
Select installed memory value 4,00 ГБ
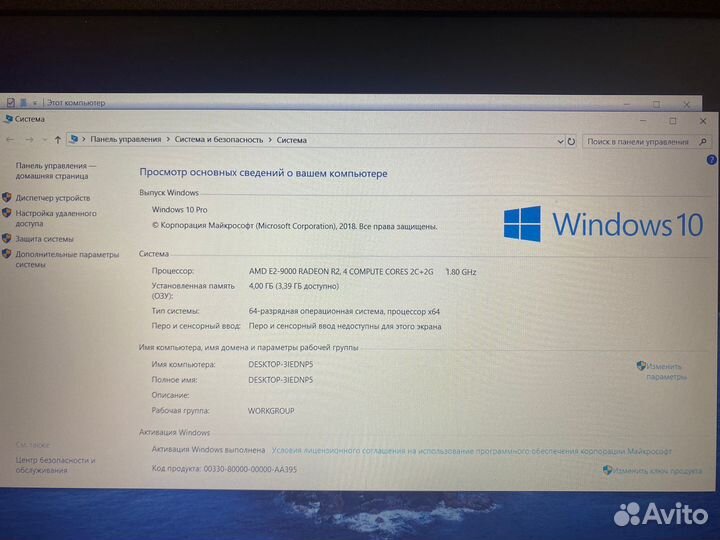(293, 286)
